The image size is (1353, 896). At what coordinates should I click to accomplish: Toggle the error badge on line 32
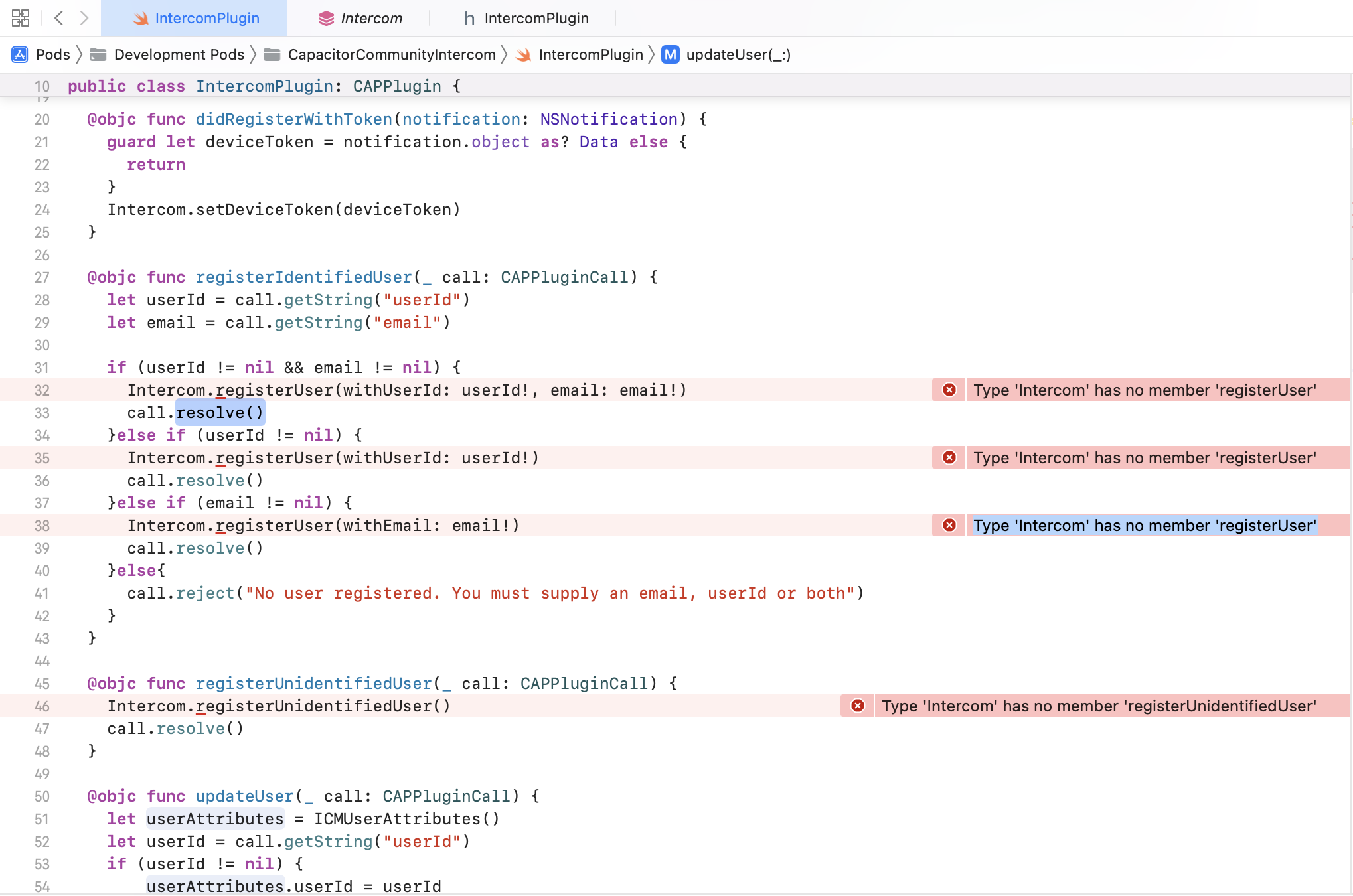pos(948,390)
